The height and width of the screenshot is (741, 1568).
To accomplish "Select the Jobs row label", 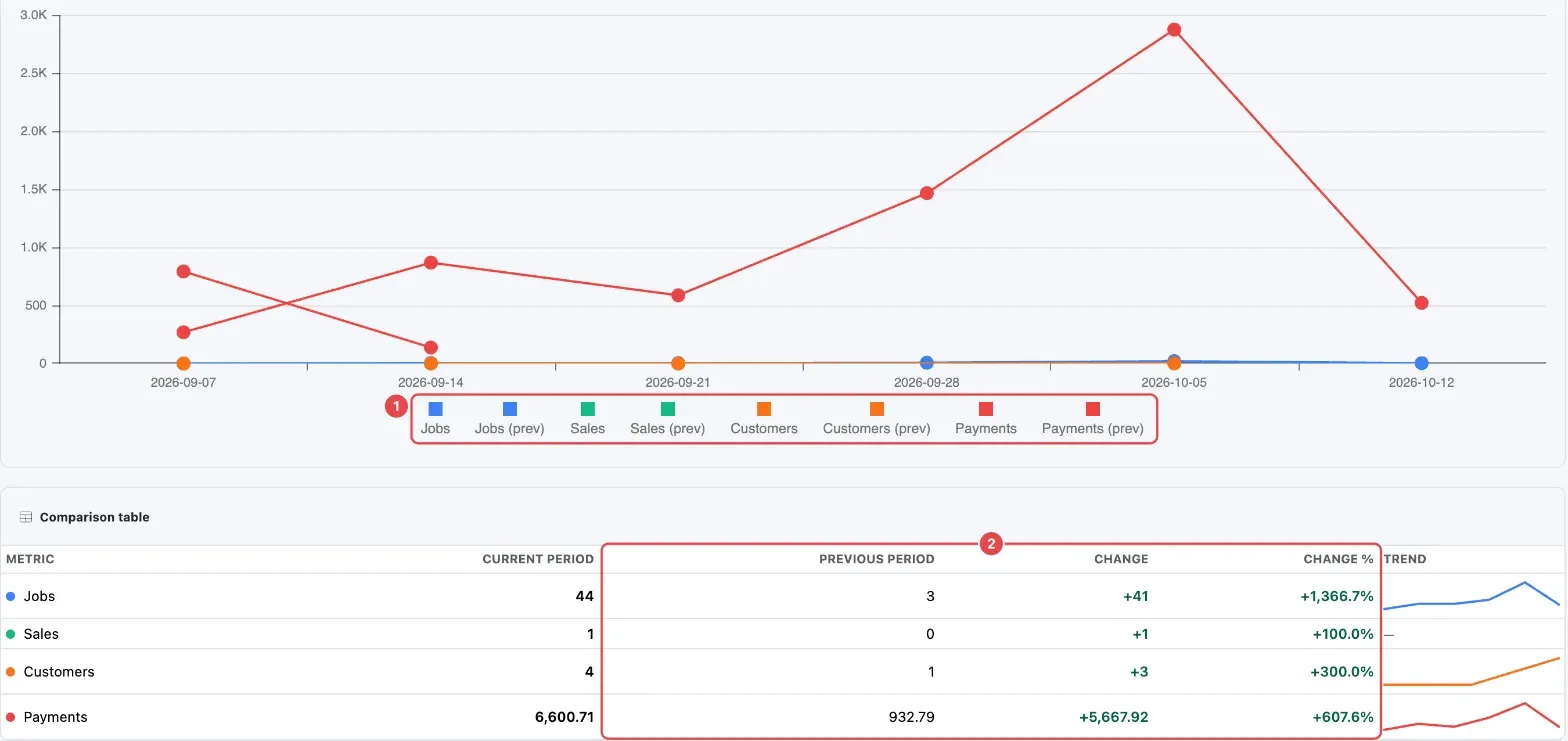I will tap(39, 596).
